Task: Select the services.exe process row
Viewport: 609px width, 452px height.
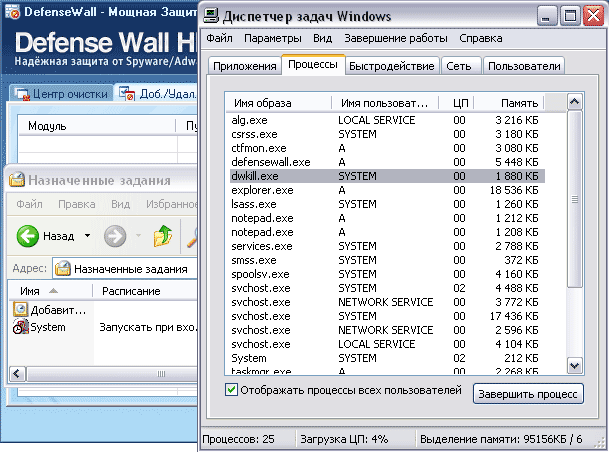Action: click(x=387, y=246)
